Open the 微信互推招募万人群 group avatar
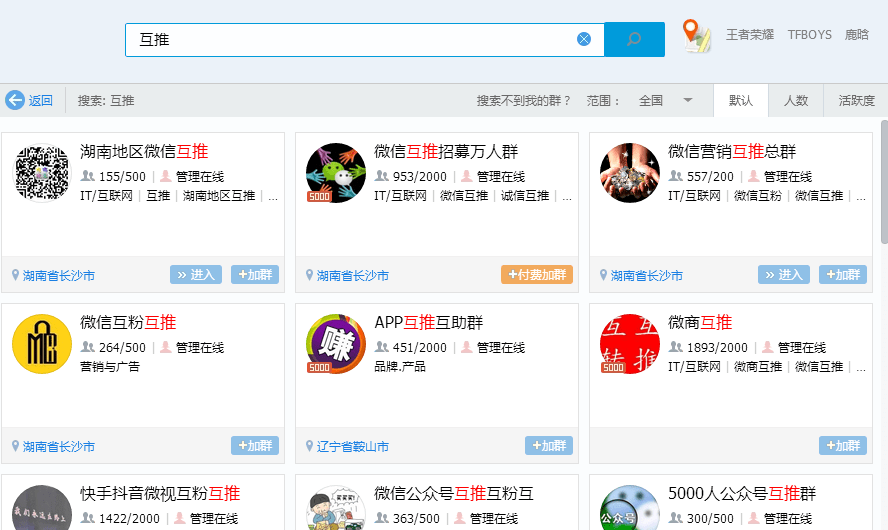Image resolution: width=888 pixels, height=530 pixels. pyautogui.click(x=336, y=173)
